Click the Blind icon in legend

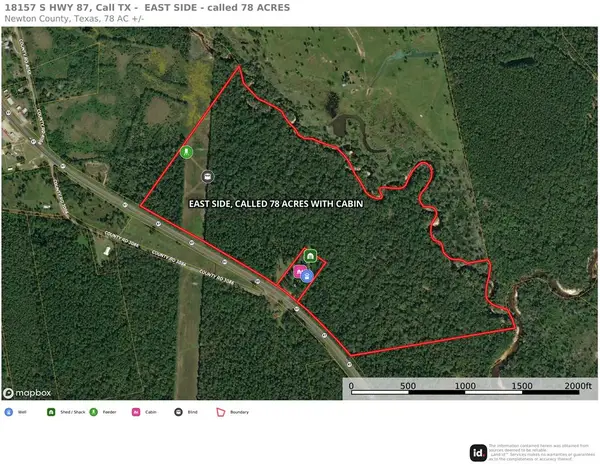click(178, 412)
